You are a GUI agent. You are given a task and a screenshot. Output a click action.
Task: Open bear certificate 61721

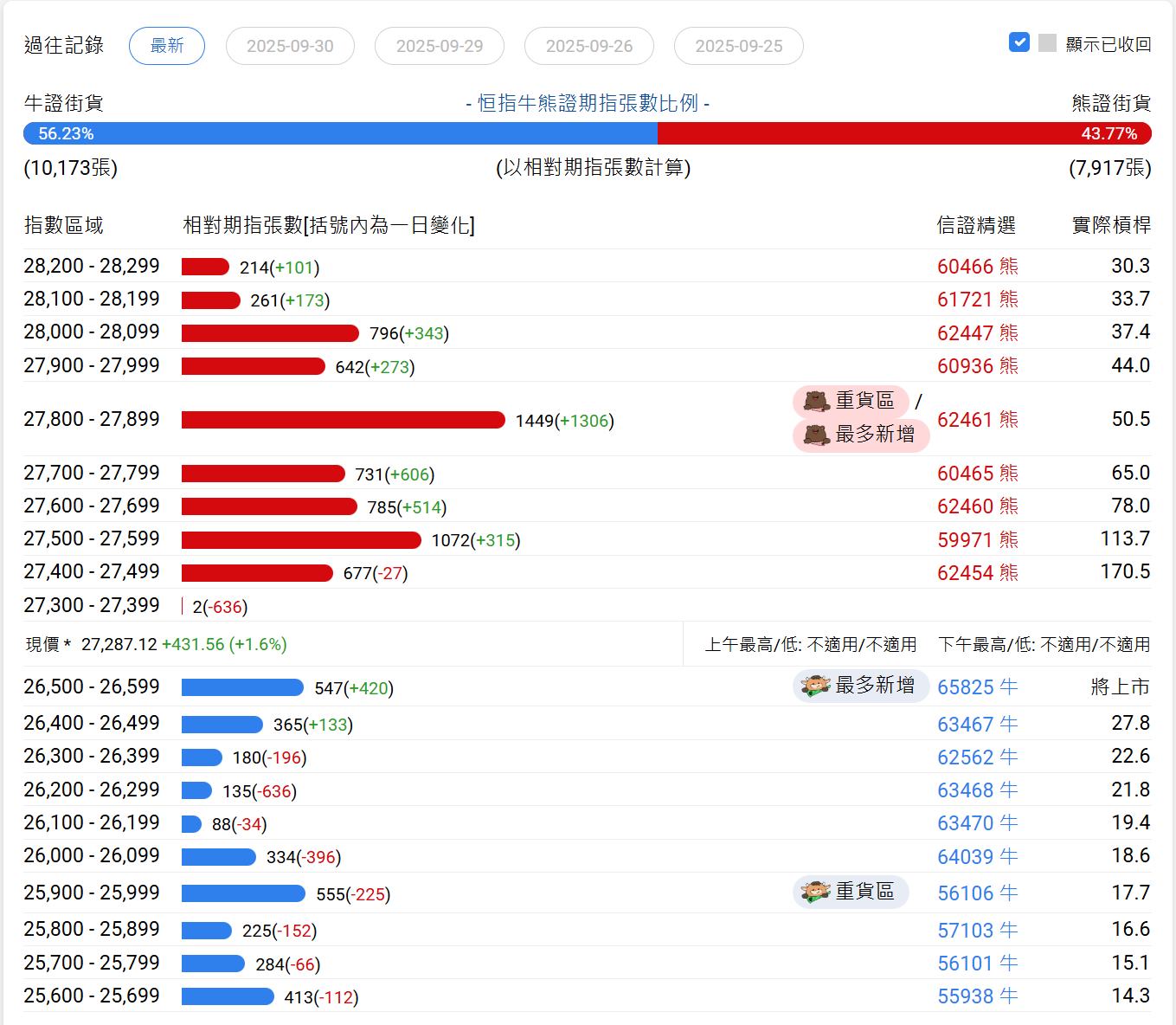click(x=978, y=300)
